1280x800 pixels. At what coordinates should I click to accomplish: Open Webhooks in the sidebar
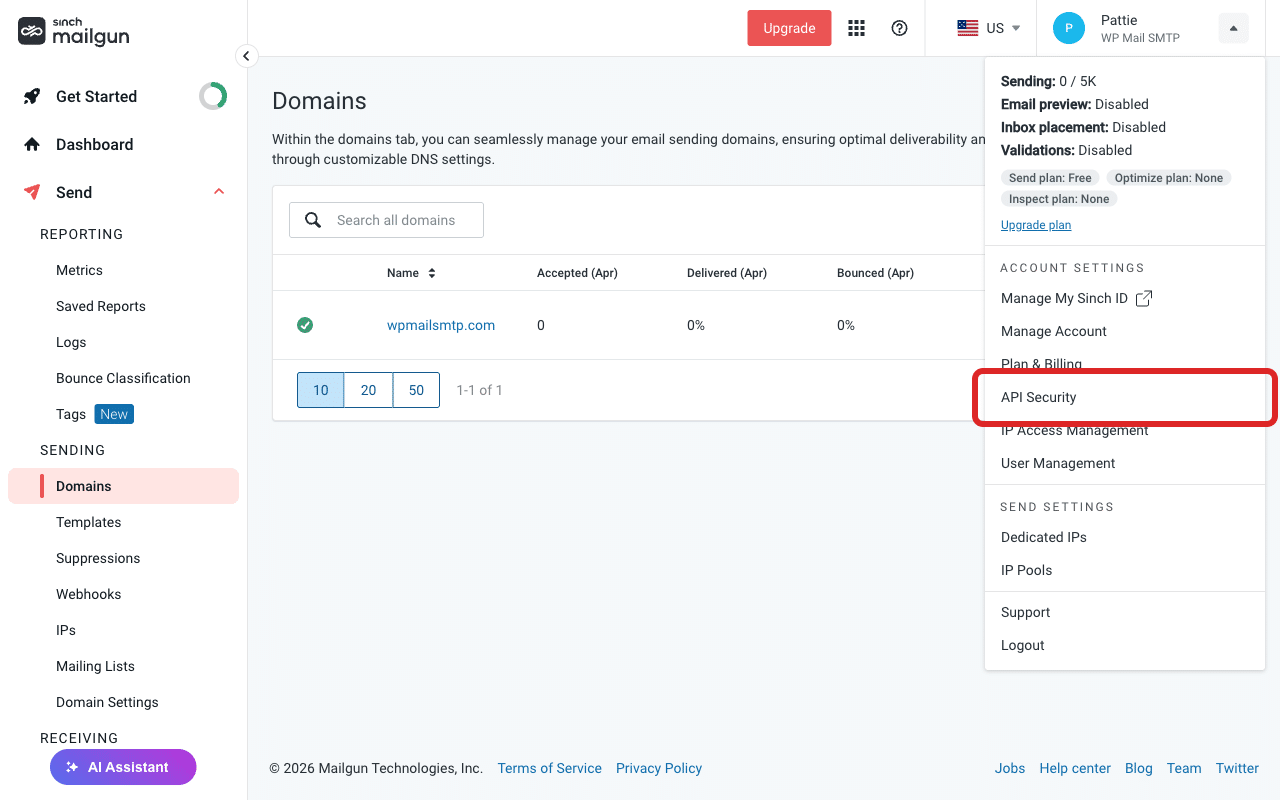88,594
